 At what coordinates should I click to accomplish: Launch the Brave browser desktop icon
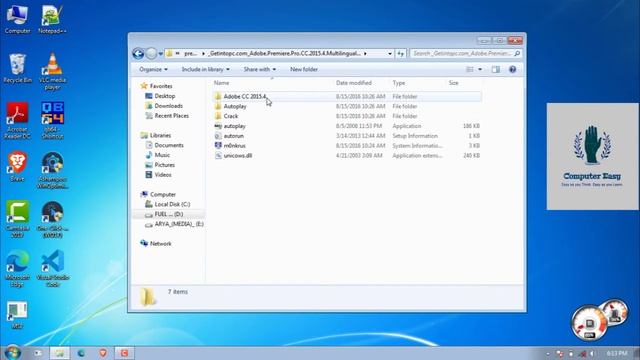(17, 167)
